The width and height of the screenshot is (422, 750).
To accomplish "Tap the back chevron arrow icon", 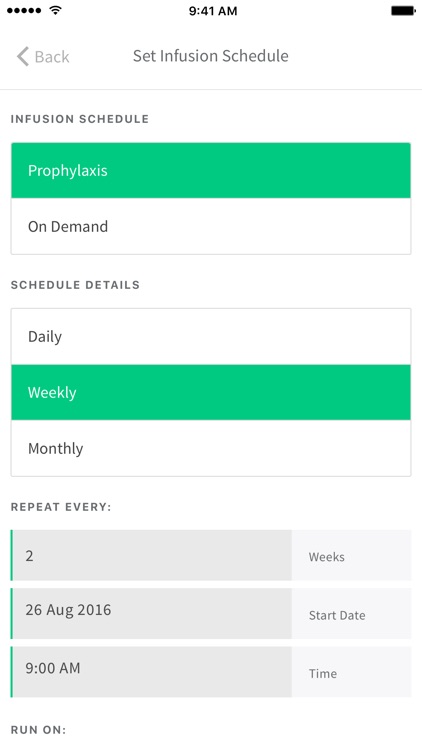I will click(x=22, y=56).
